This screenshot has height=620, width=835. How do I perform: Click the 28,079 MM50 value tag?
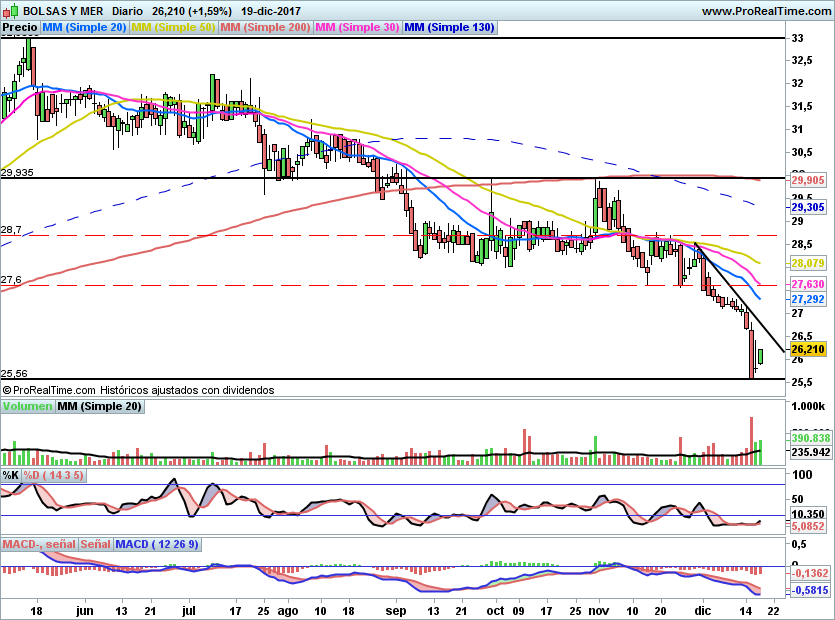pos(808,263)
